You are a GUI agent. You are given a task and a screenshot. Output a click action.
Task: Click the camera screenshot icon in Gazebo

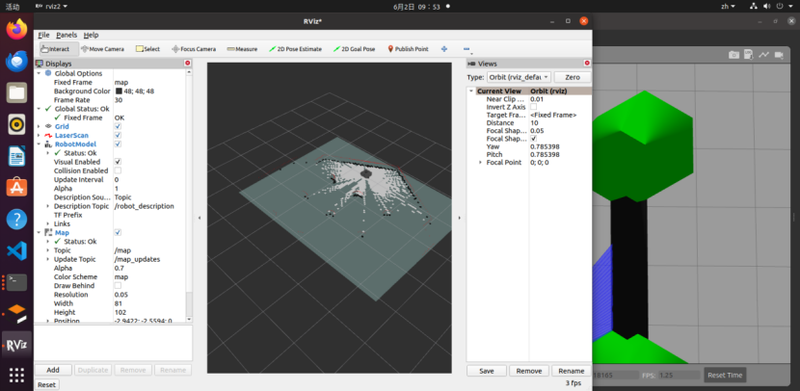(x=734, y=55)
